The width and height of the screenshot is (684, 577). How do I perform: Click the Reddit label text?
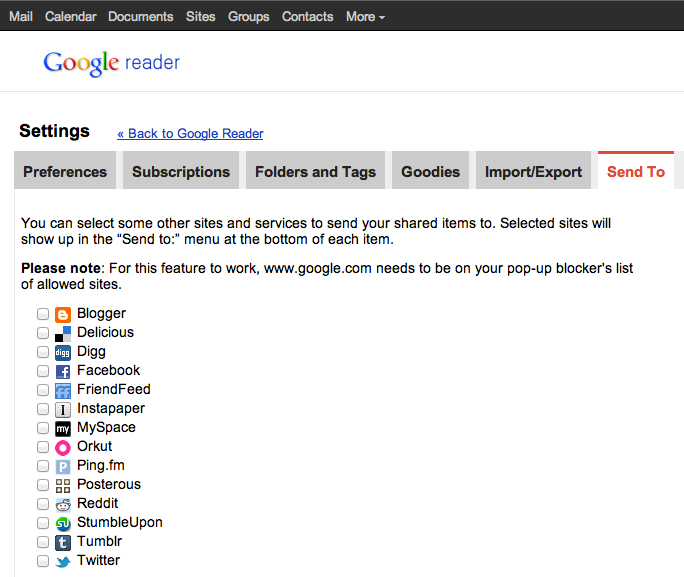[98, 503]
